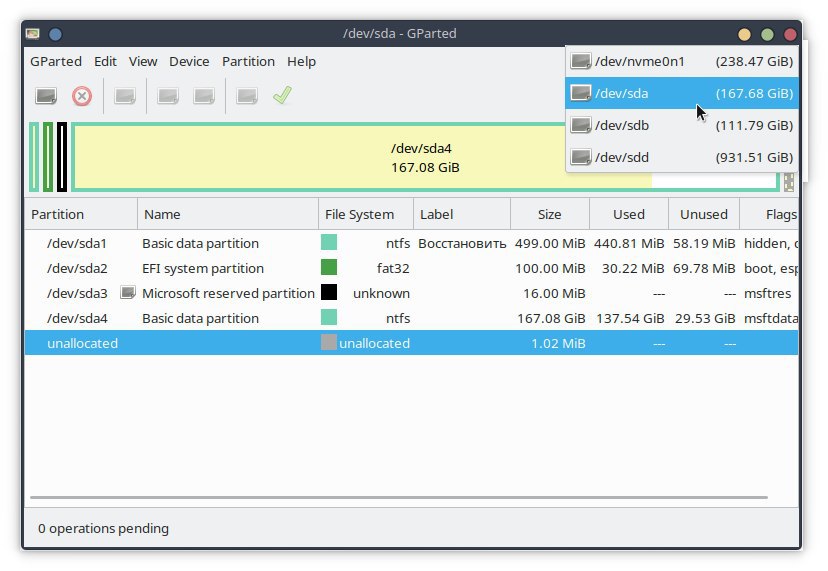The image size is (828, 571).
Task: Select the /dev/sda4 row in partition list
Action: (411, 318)
